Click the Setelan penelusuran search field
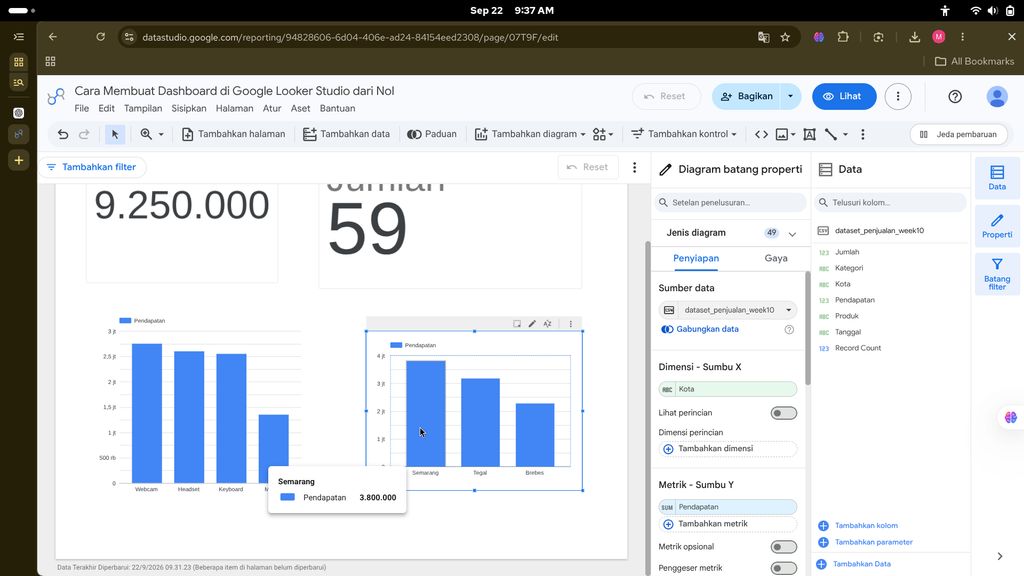 730,202
